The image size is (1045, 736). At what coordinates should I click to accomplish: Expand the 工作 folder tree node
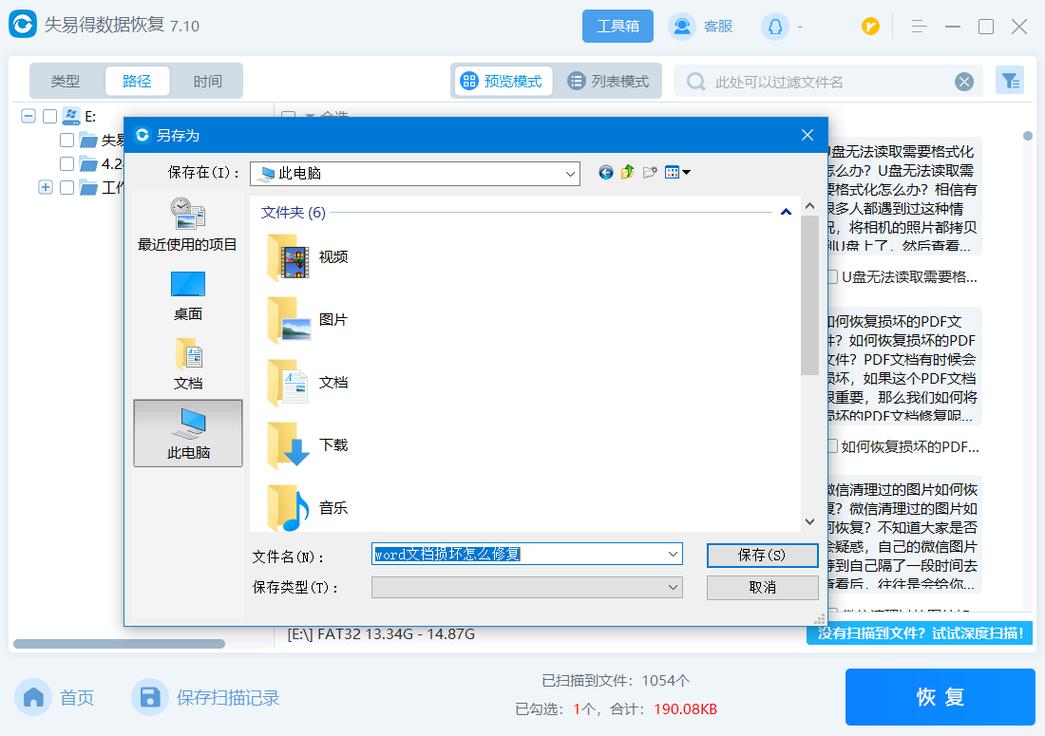click(45, 187)
